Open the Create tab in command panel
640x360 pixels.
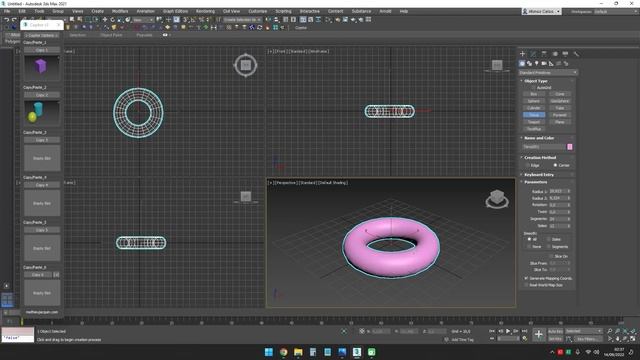click(522, 53)
